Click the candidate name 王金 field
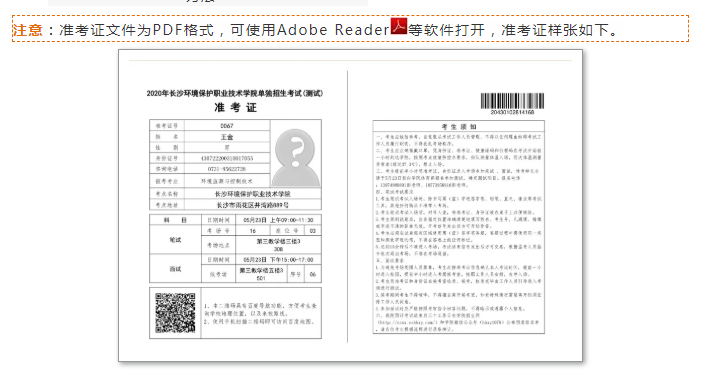The height and width of the screenshot is (370, 723). click(x=227, y=137)
